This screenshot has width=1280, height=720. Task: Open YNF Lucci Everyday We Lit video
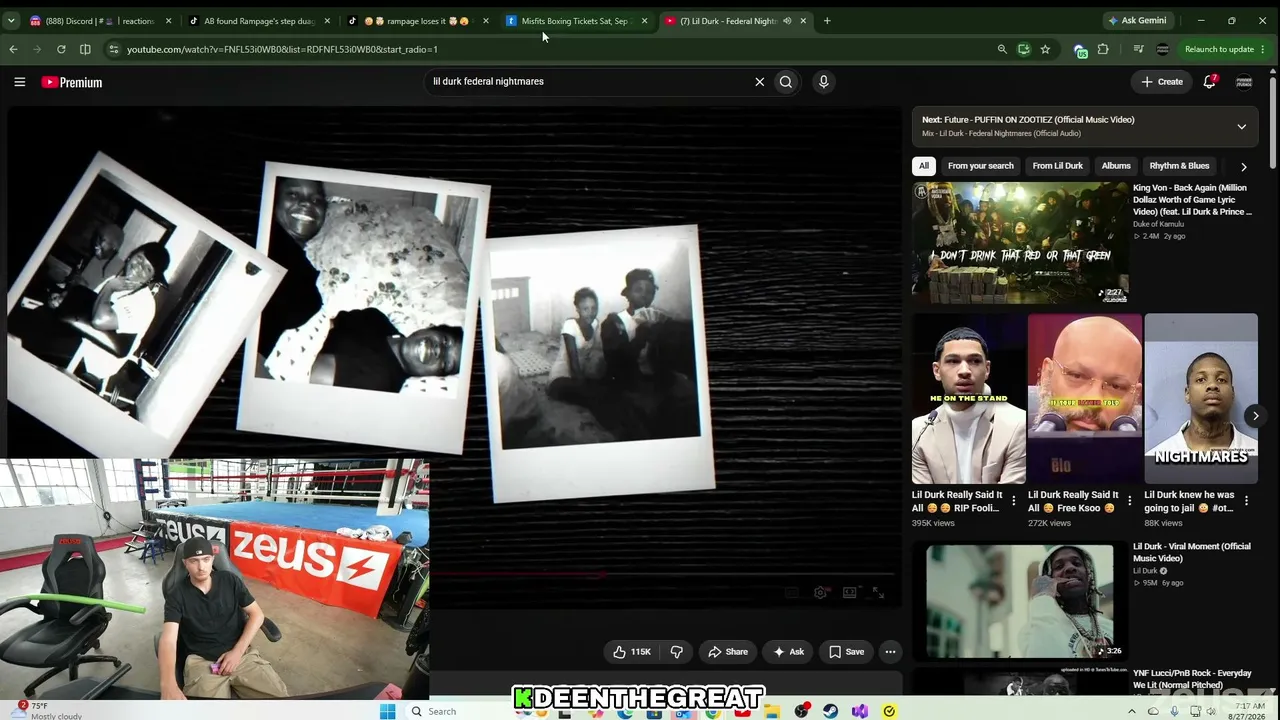tap(1192, 679)
